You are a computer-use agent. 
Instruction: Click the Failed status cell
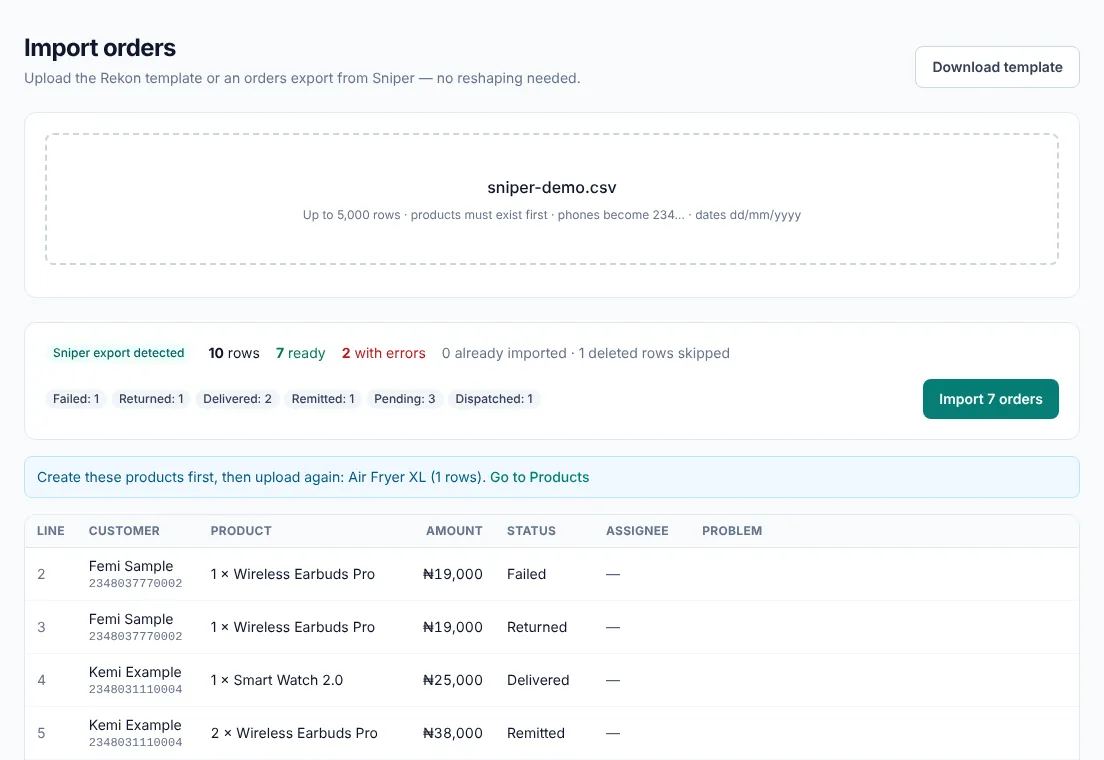(x=527, y=574)
